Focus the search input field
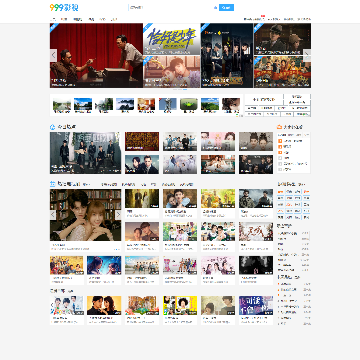Viewport: 360px width, 360px height. pos(170,7)
